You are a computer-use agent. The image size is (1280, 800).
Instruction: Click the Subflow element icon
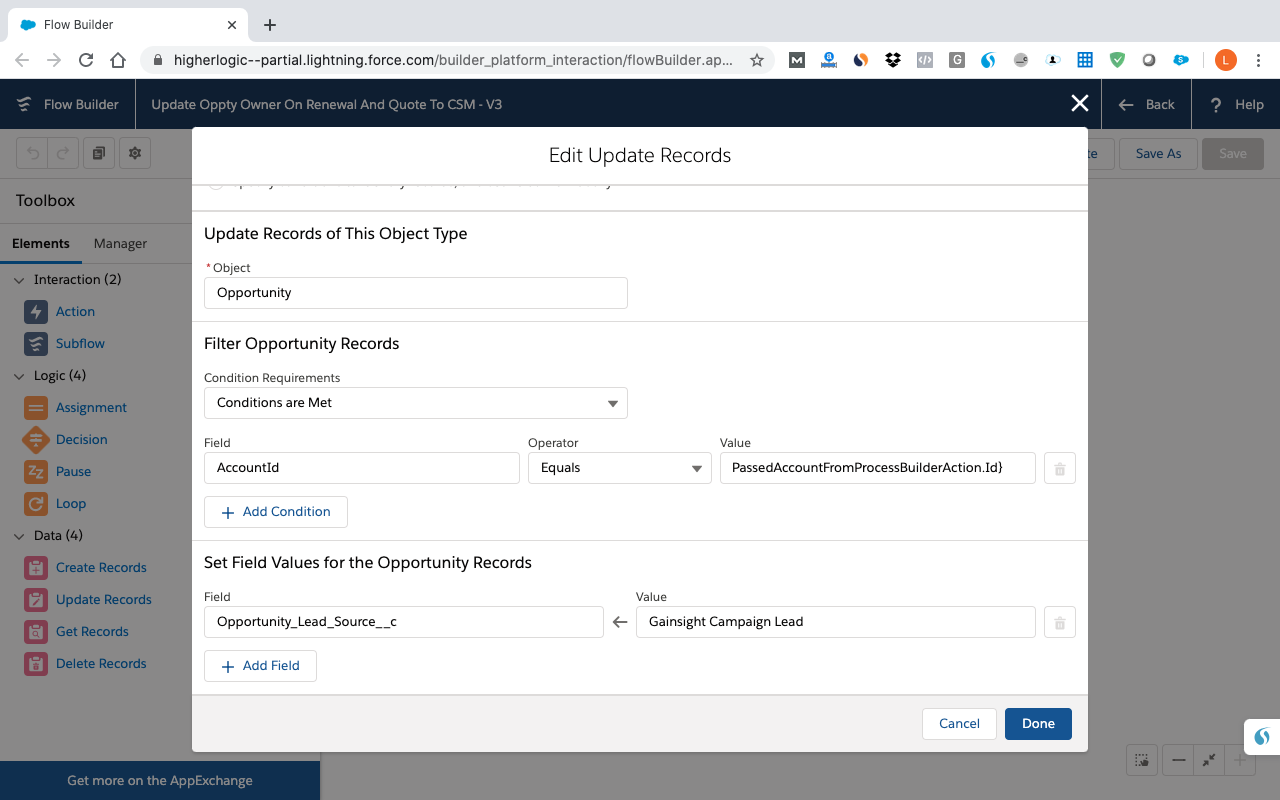pyautogui.click(x=36, y=344)
